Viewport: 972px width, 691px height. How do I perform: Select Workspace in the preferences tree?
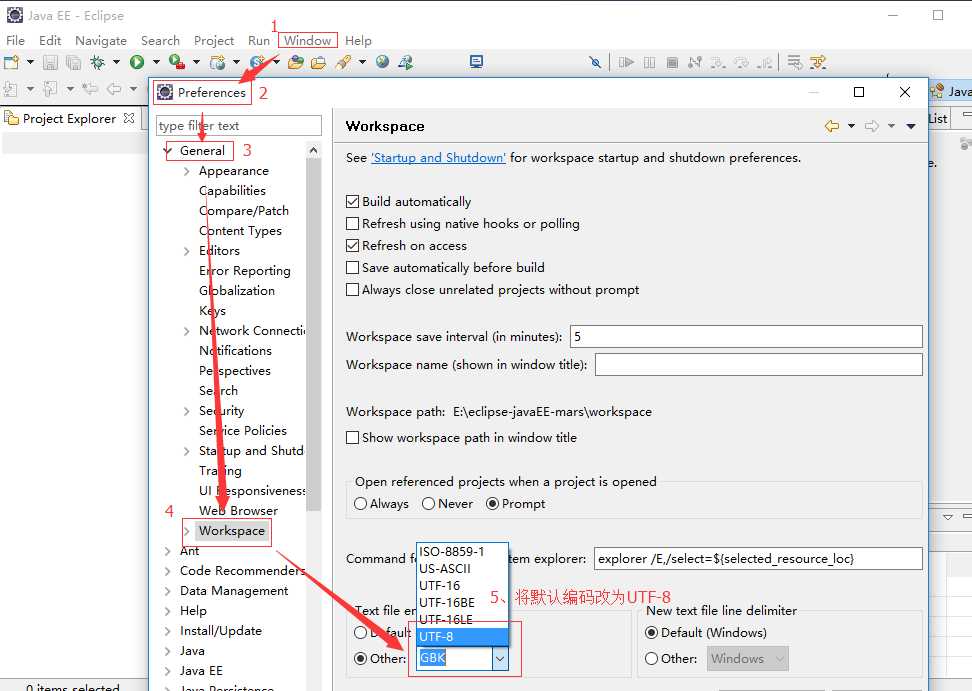pyautogui.click(x=232, y=531)
